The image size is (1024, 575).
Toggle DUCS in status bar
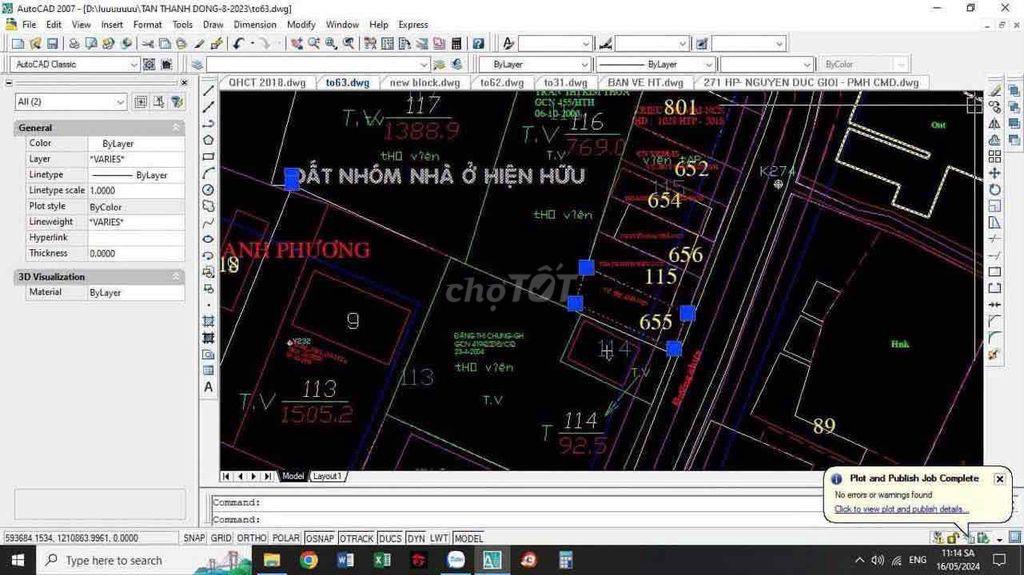point(390,538)
